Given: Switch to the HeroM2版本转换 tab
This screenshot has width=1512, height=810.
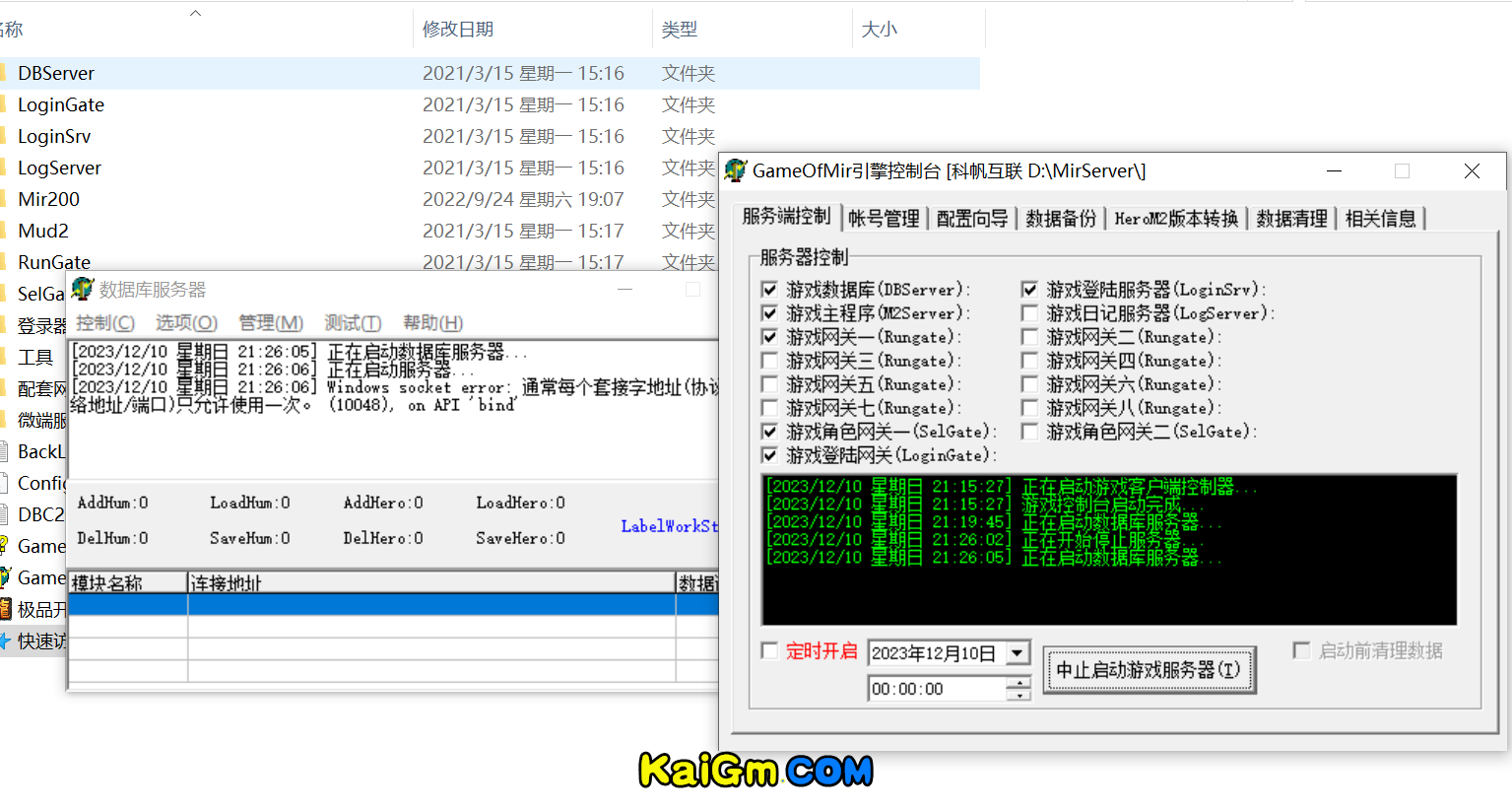Looking at the screenshot, I should tap(1176, 219).
